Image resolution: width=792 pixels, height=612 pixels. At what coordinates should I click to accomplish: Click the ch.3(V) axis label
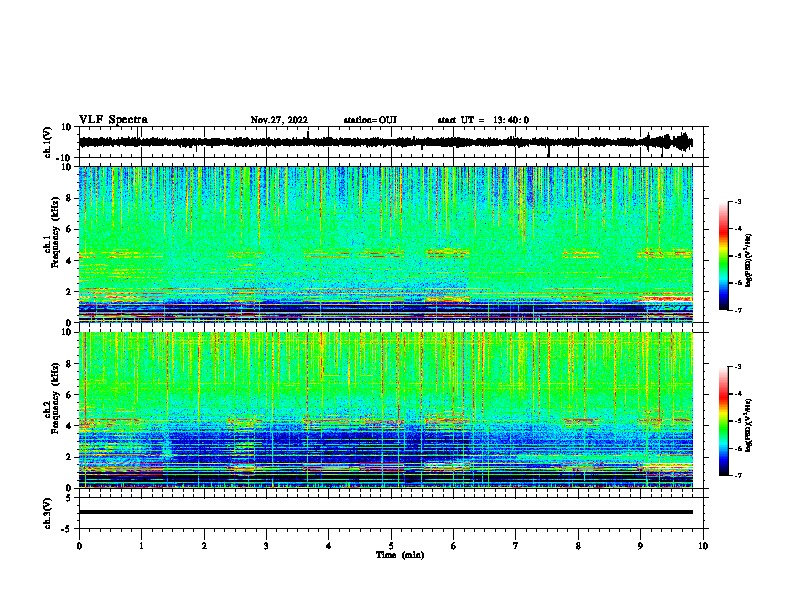pos(48,513)
